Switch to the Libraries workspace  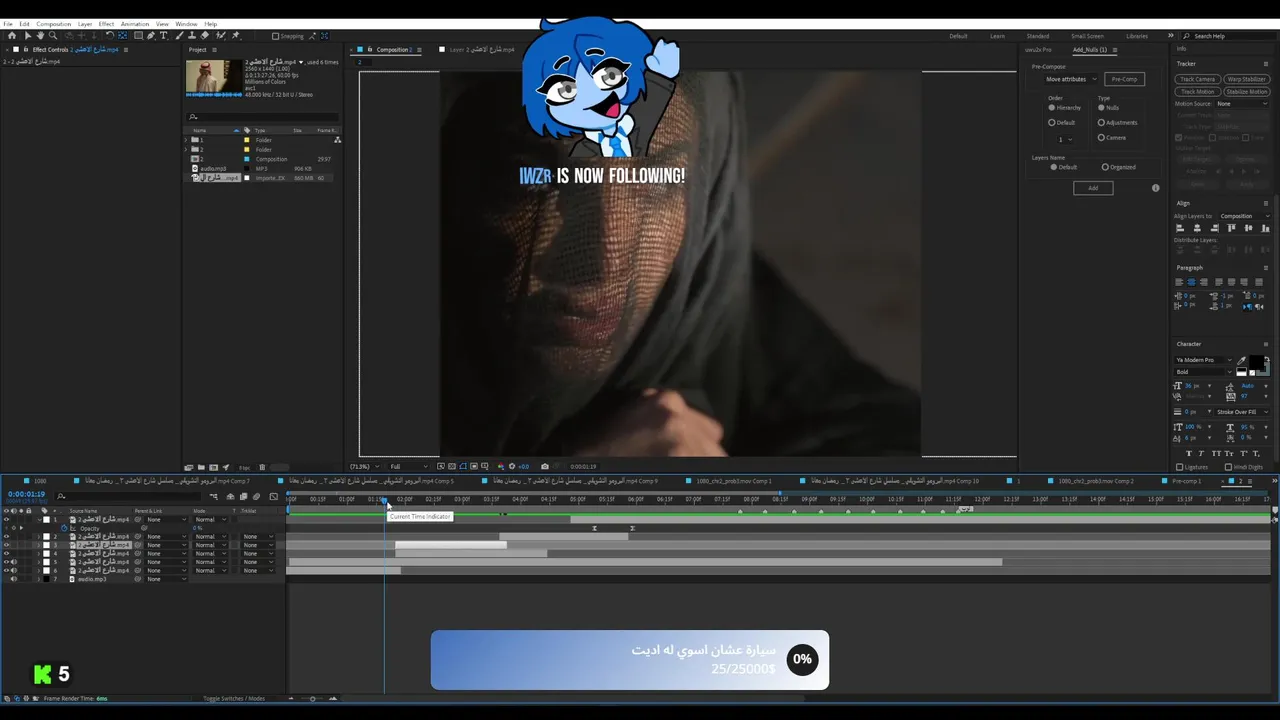pyautogui.click(x=1137, y=36)
